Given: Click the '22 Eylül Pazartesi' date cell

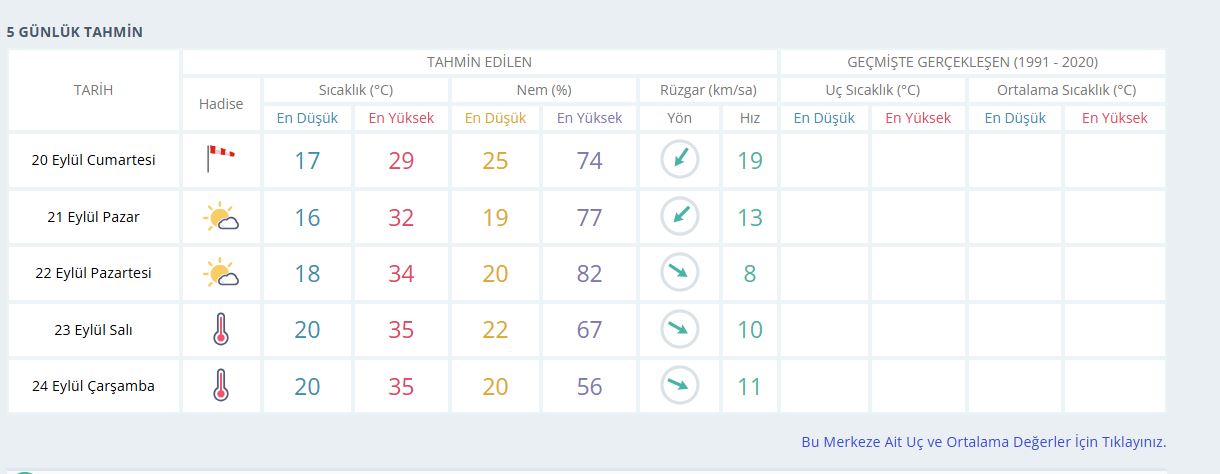Looking at the screenshot, I should (94, 272).
